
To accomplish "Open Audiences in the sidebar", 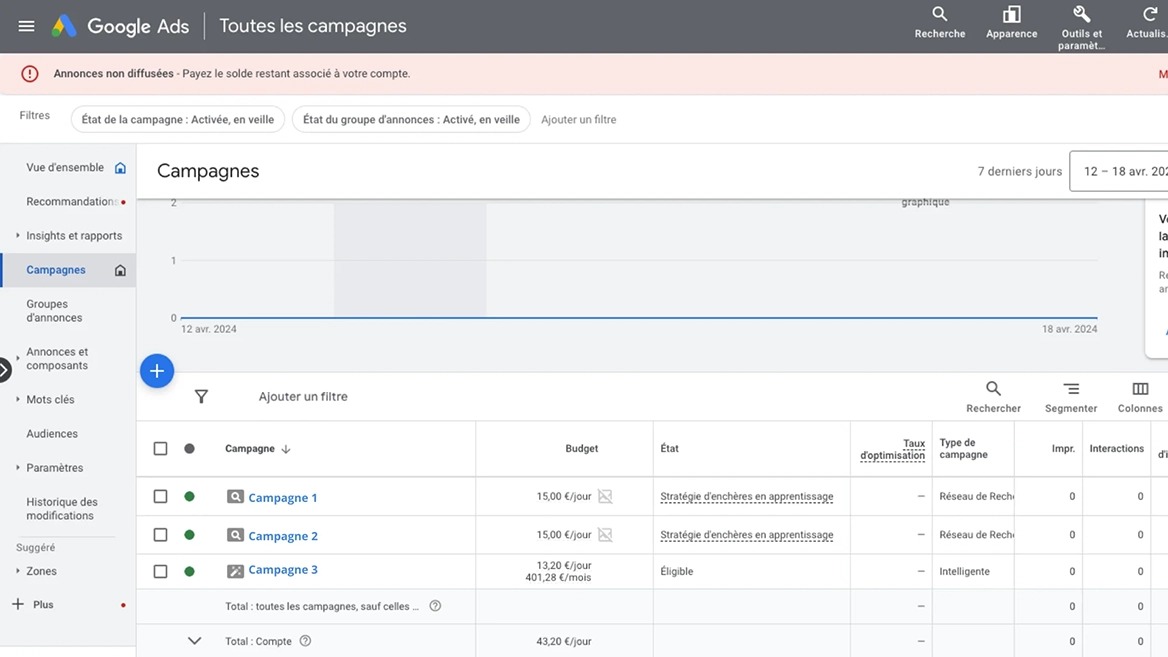I will tap(52, 434).
